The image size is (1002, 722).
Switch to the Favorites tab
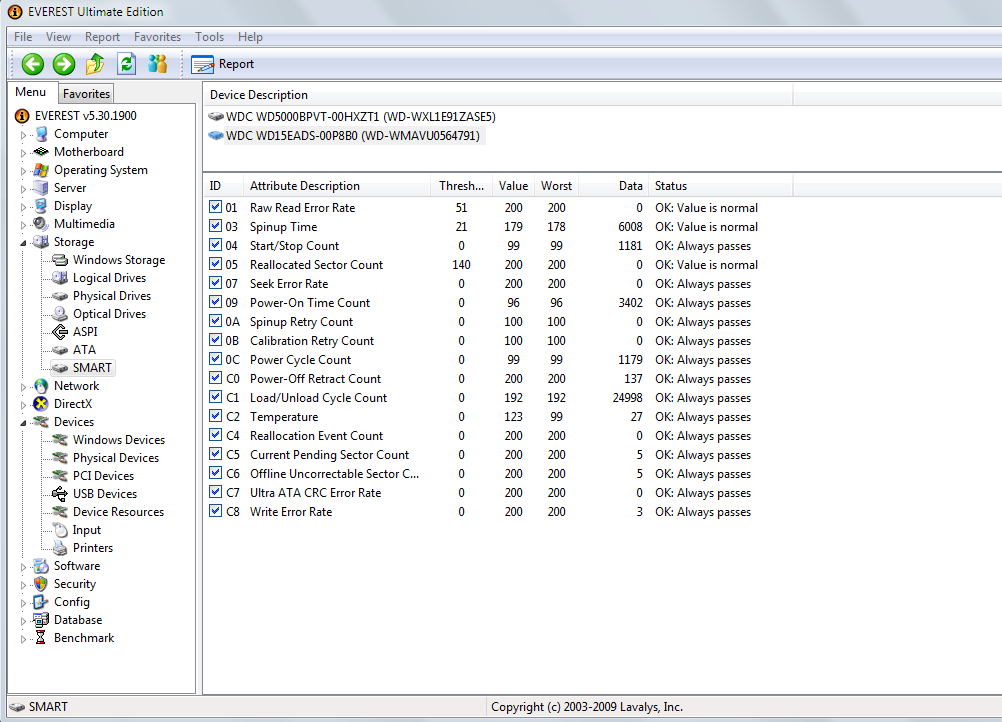[x=86, y=94]
